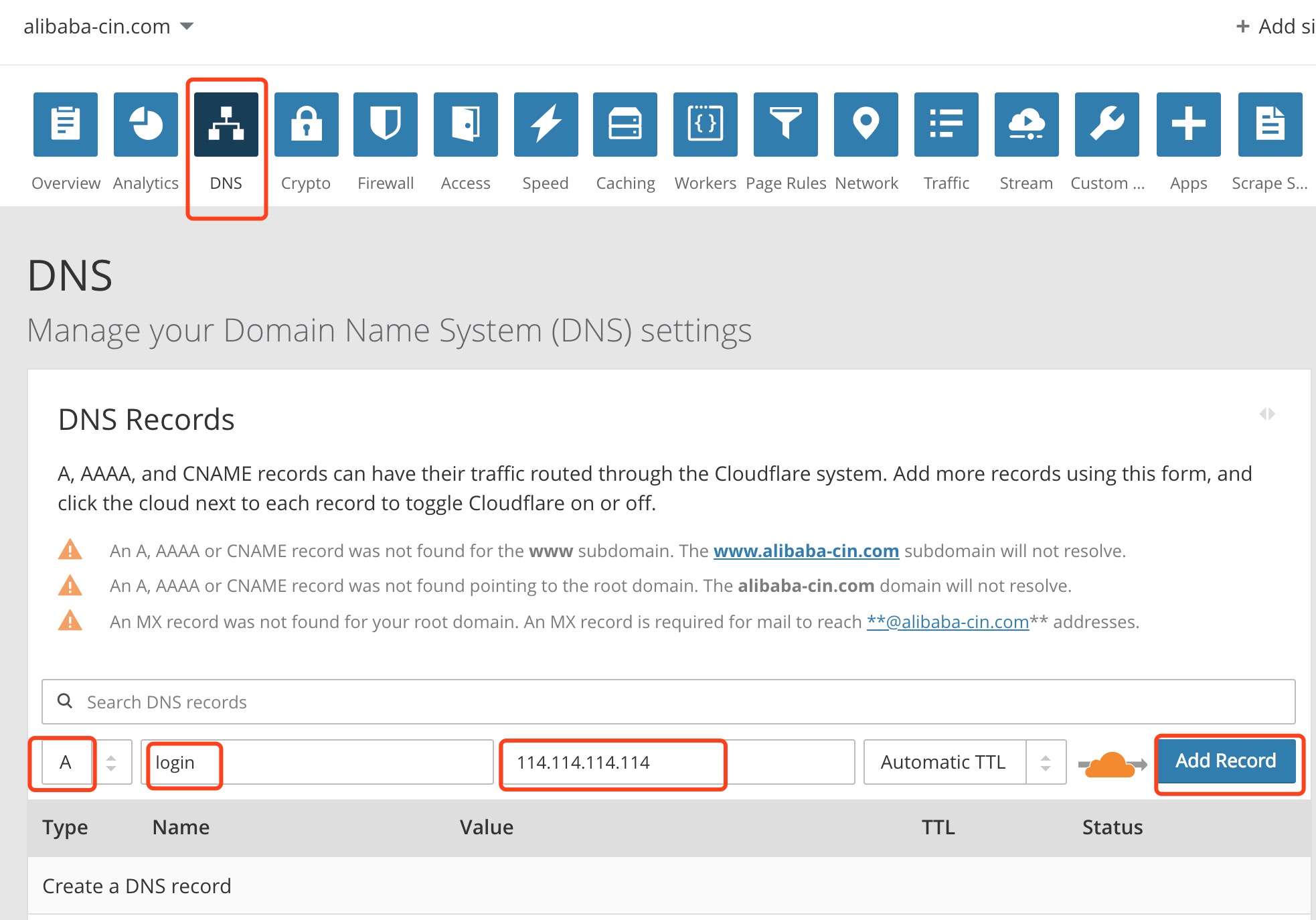The height and width of the screenshot is (920, 1316).
Task: Open the Analytics pie chart icon
Action: (146, 125)
